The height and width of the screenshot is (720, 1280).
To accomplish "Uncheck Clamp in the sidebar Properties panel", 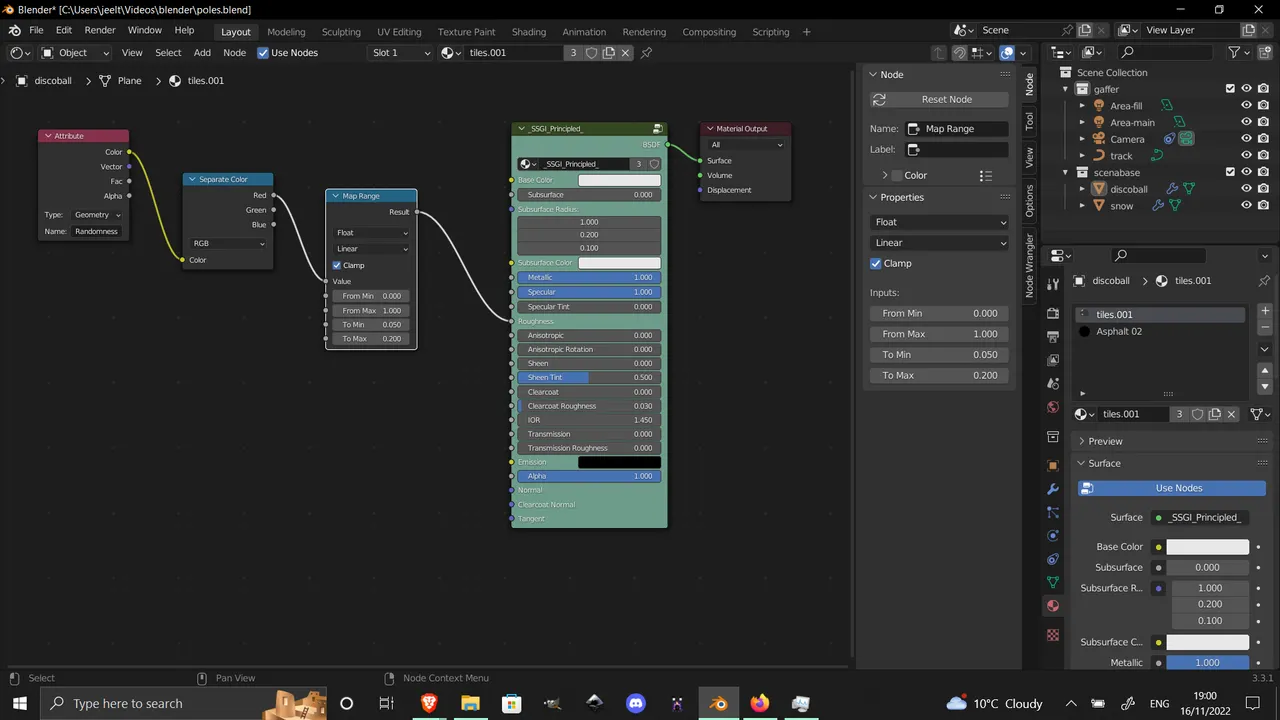I will coord(876,263).
